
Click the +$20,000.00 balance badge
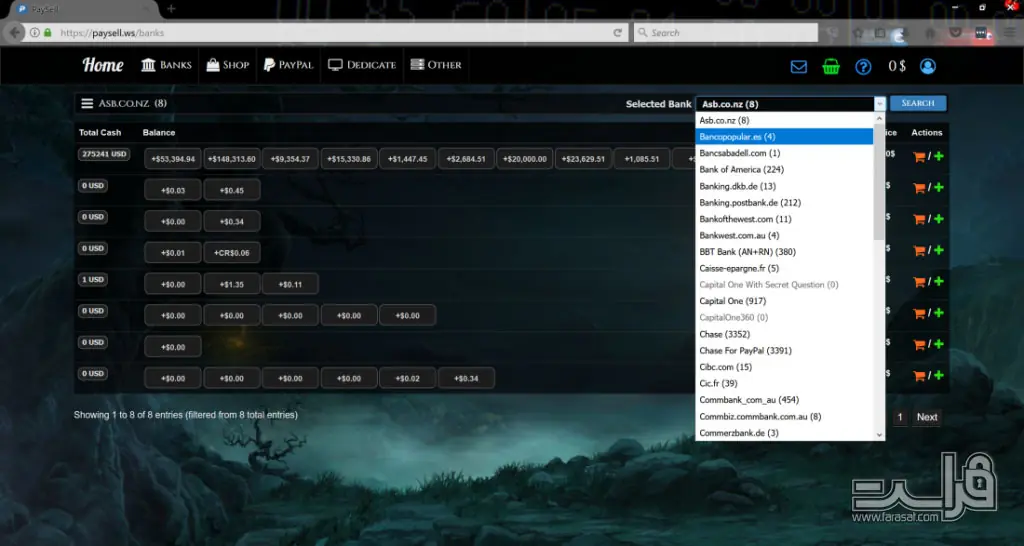click(525, 159)
